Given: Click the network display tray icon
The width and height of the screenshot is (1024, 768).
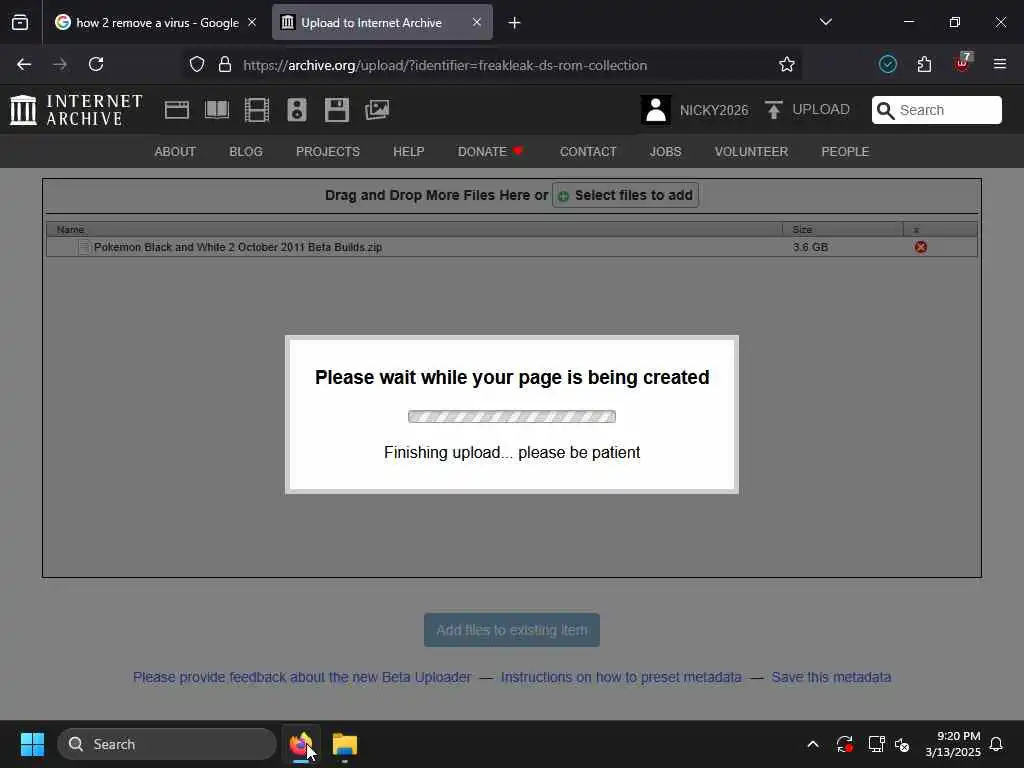Looking at the screenshot, I should coord(876,744).
